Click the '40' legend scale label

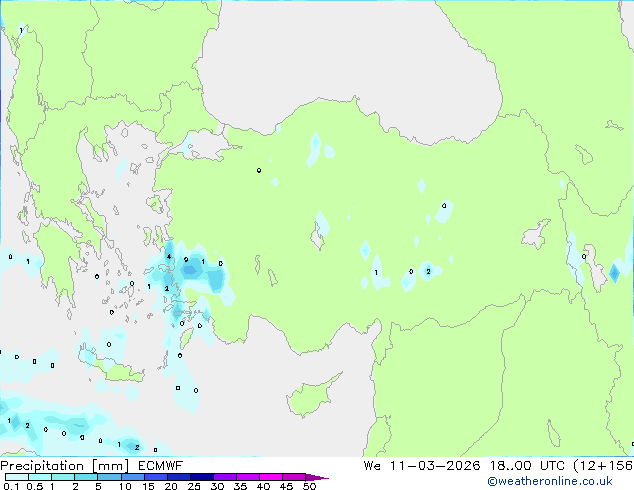263,486
